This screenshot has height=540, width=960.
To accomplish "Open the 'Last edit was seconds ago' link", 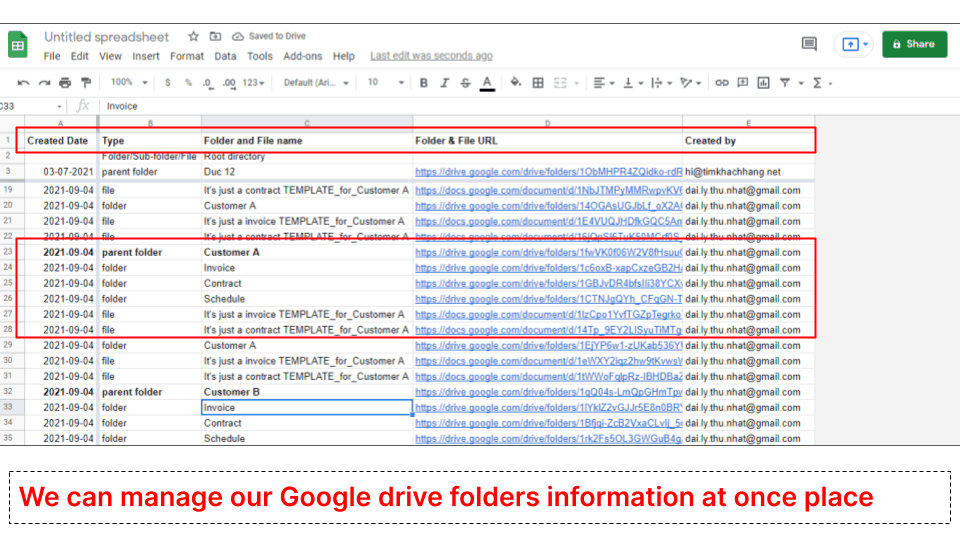I will (x=431, y=56).
